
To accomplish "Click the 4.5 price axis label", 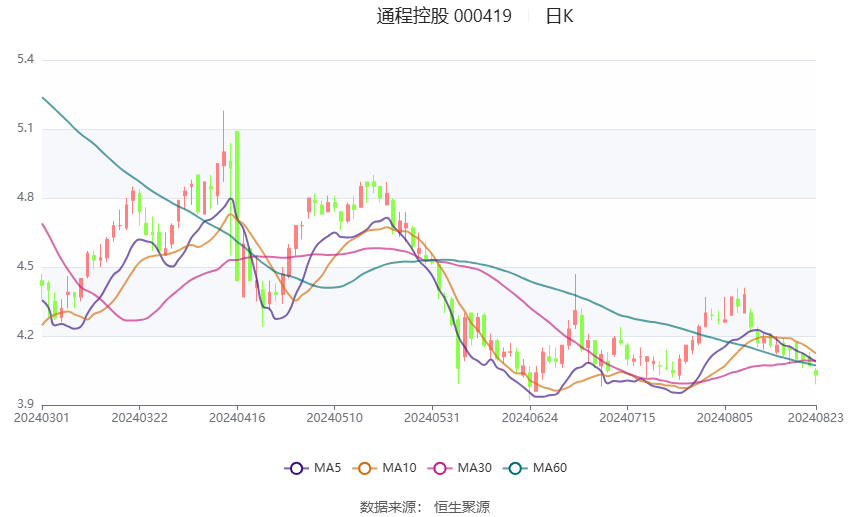I will [25, 266].
